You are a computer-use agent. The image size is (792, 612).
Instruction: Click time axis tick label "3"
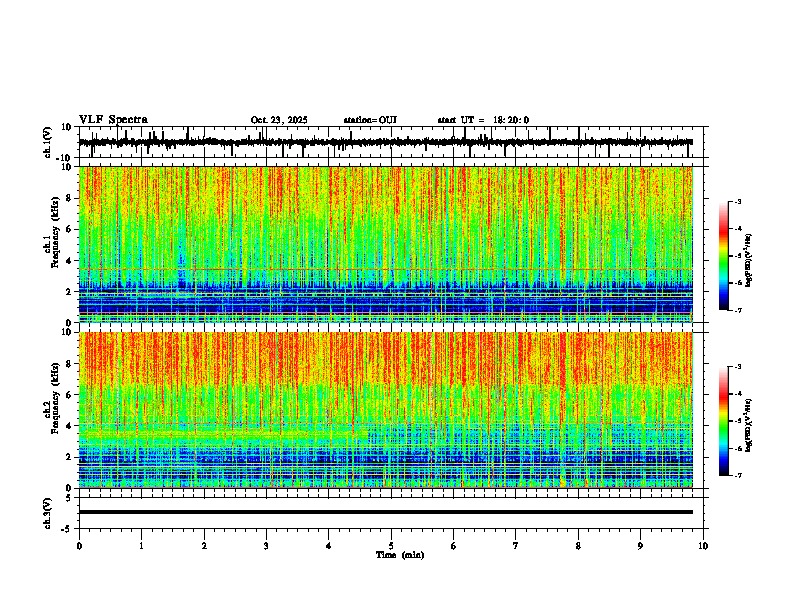(x=266, y=546)
